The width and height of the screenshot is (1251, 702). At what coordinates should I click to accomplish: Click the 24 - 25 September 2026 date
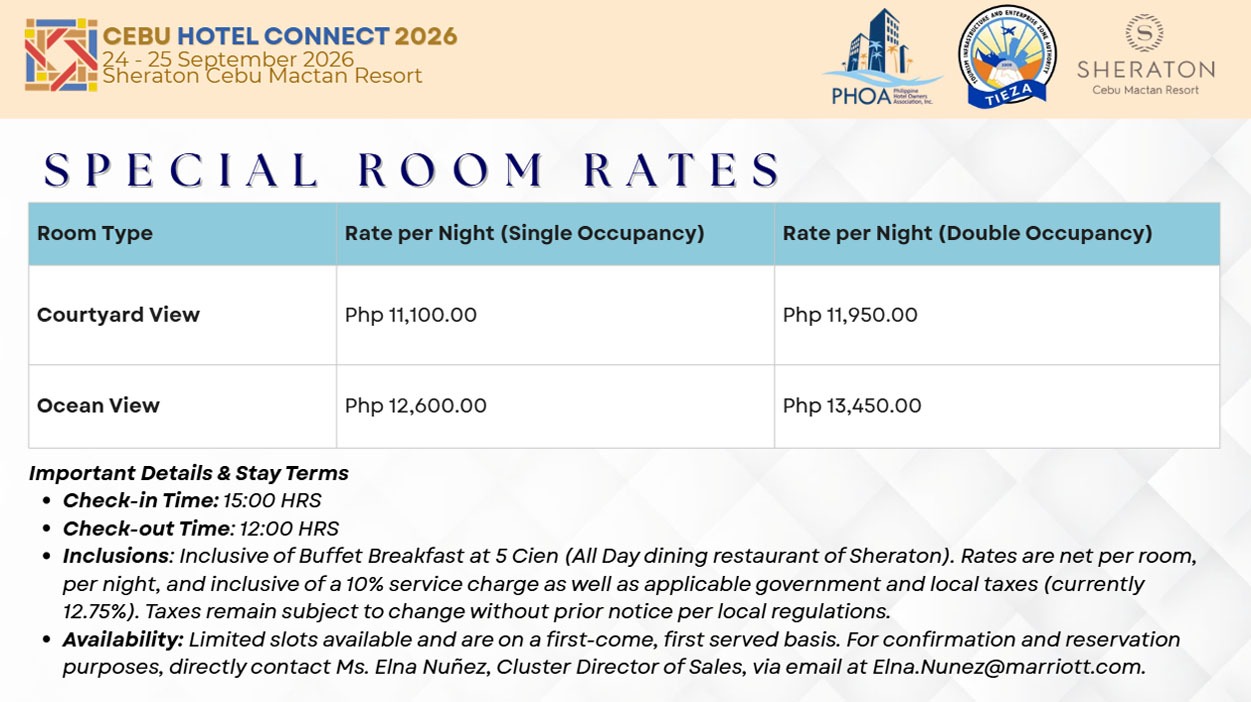(x=228, y=58)
